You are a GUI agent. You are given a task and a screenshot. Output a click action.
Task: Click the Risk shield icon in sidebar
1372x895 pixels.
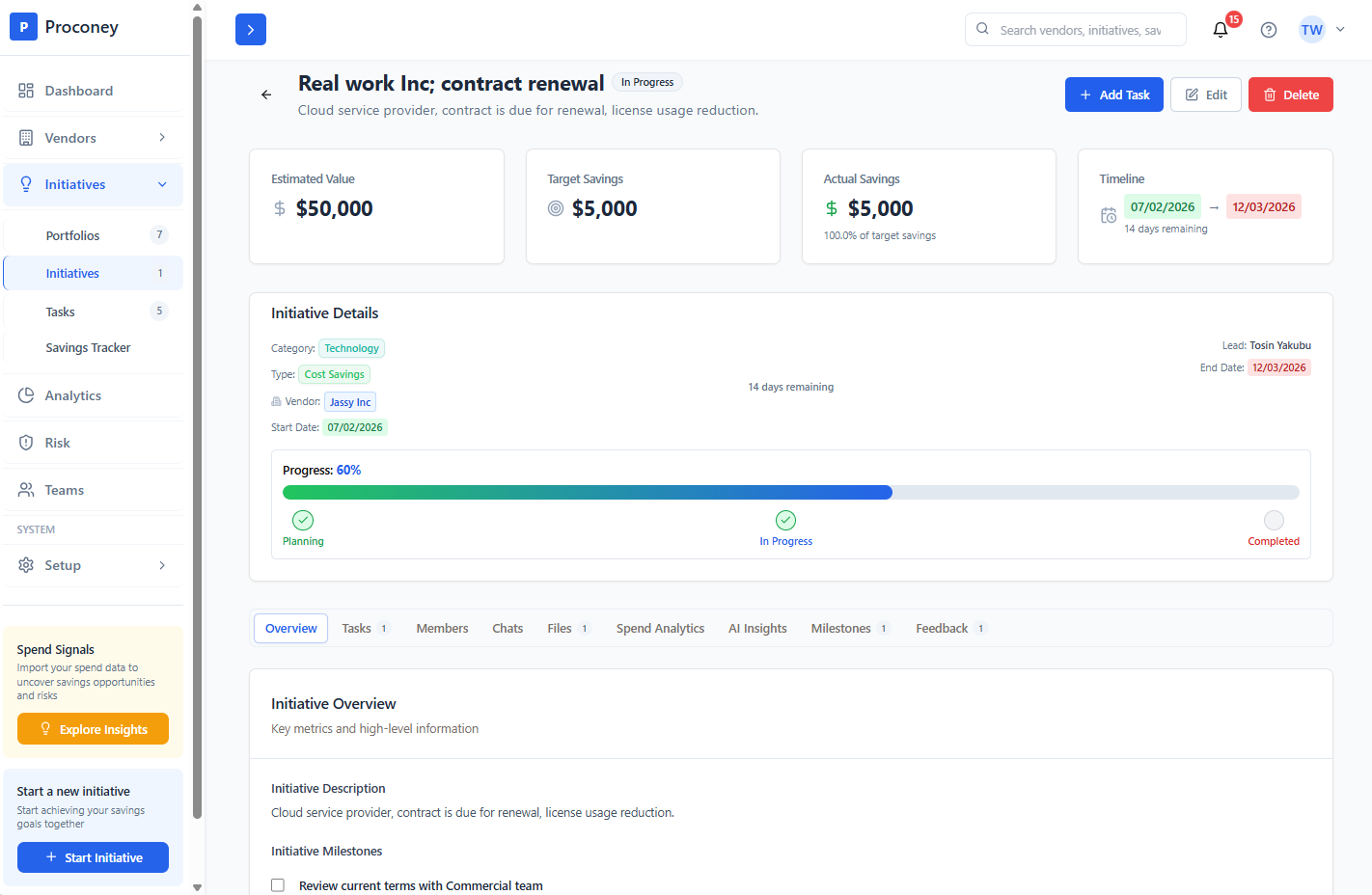[x=26, y=443]
